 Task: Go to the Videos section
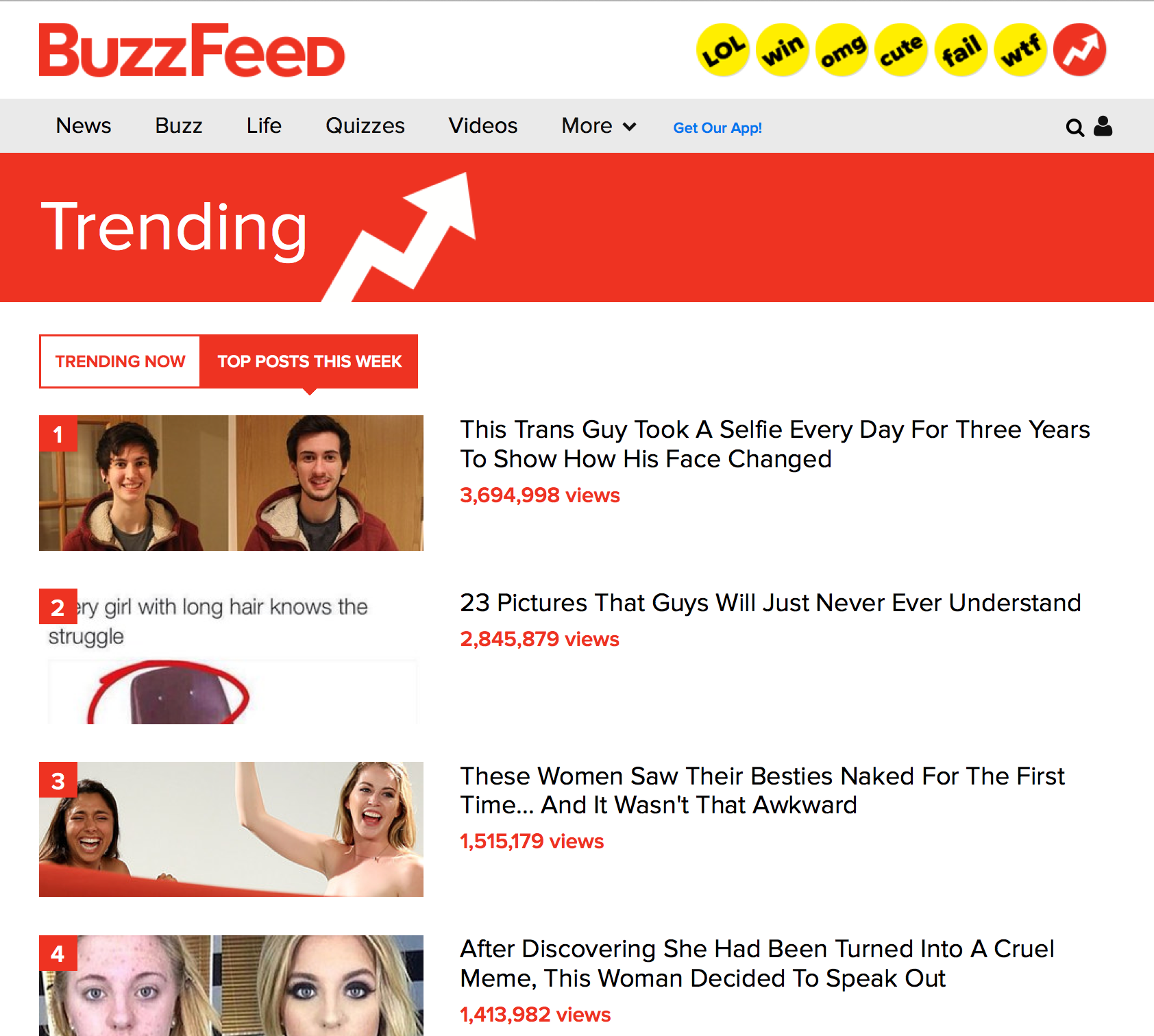483,126
